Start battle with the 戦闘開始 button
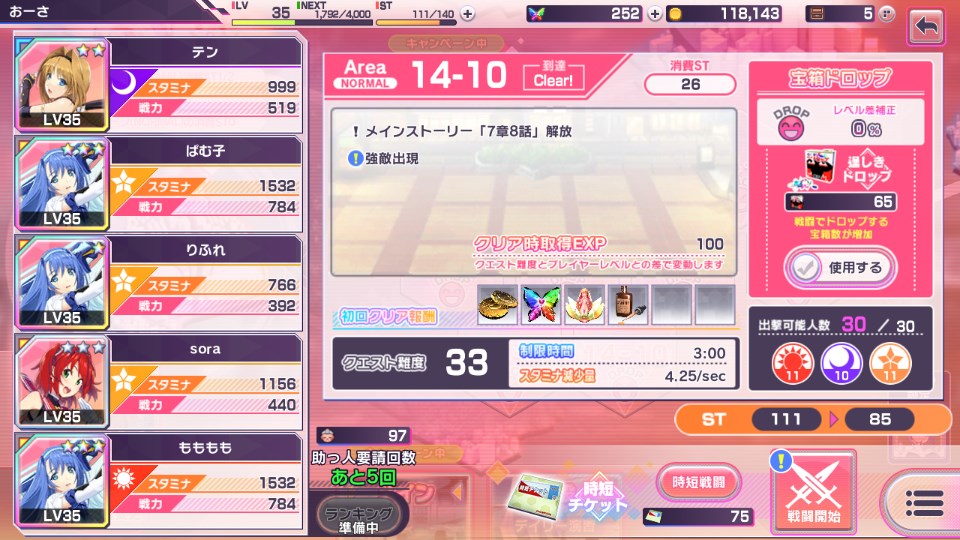 (814, 492)
